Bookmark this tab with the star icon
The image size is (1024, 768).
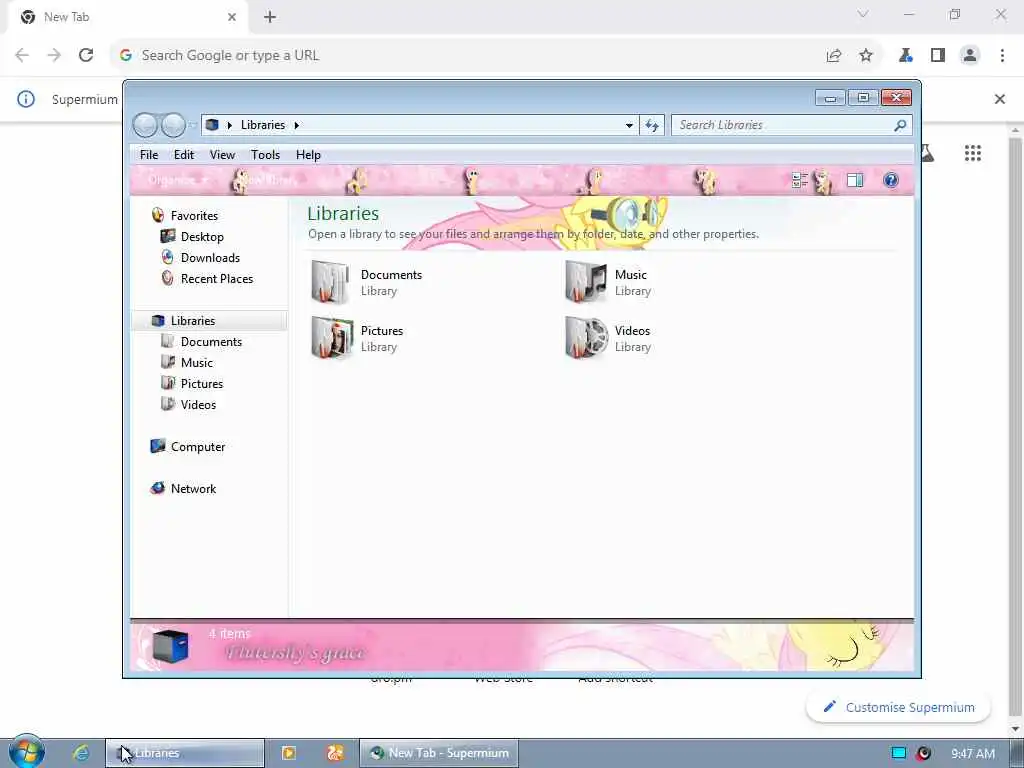[x=866, y=56]
